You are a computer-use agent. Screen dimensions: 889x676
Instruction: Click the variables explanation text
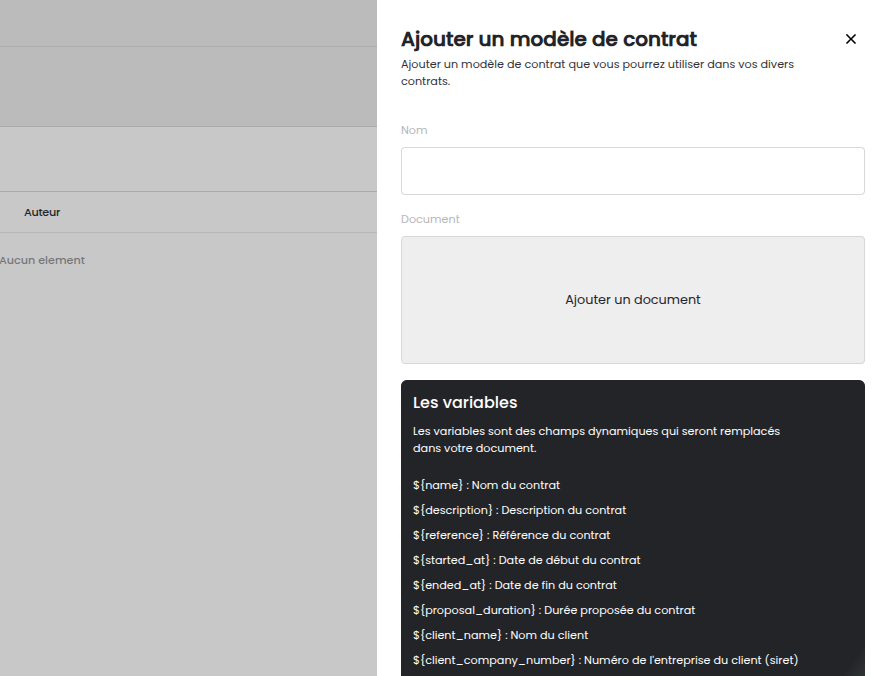[x=595, y=437]
